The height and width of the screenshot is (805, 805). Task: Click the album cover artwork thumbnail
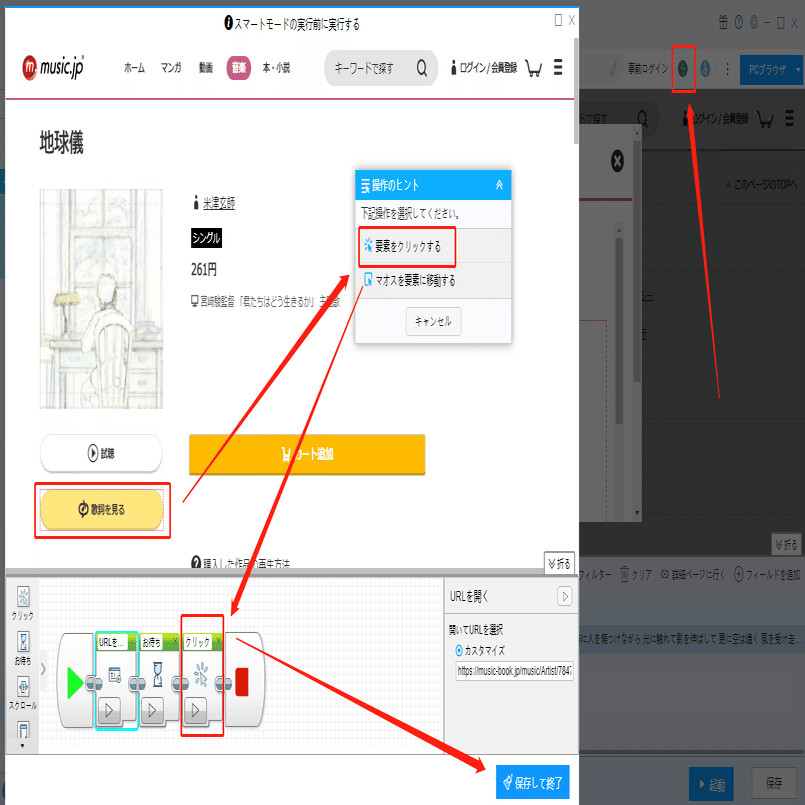coord(102,299)
